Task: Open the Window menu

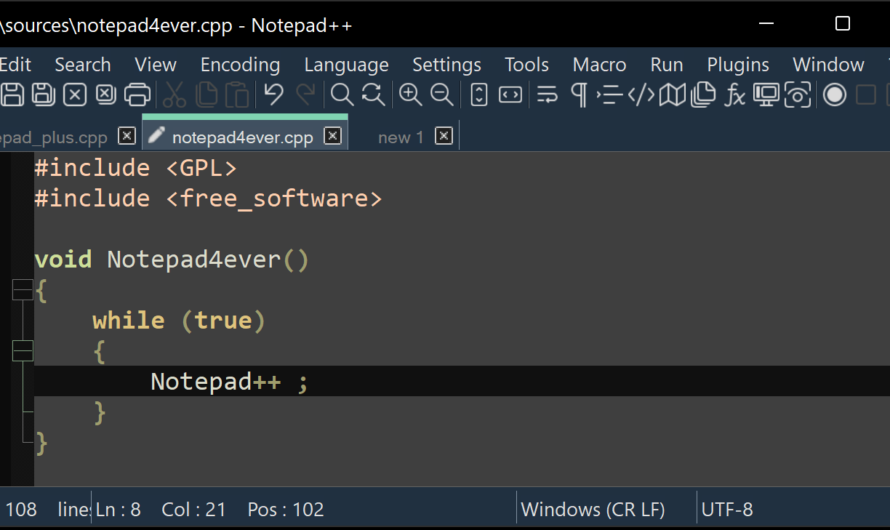Action: pyautogui.click(x=828, y=65)
